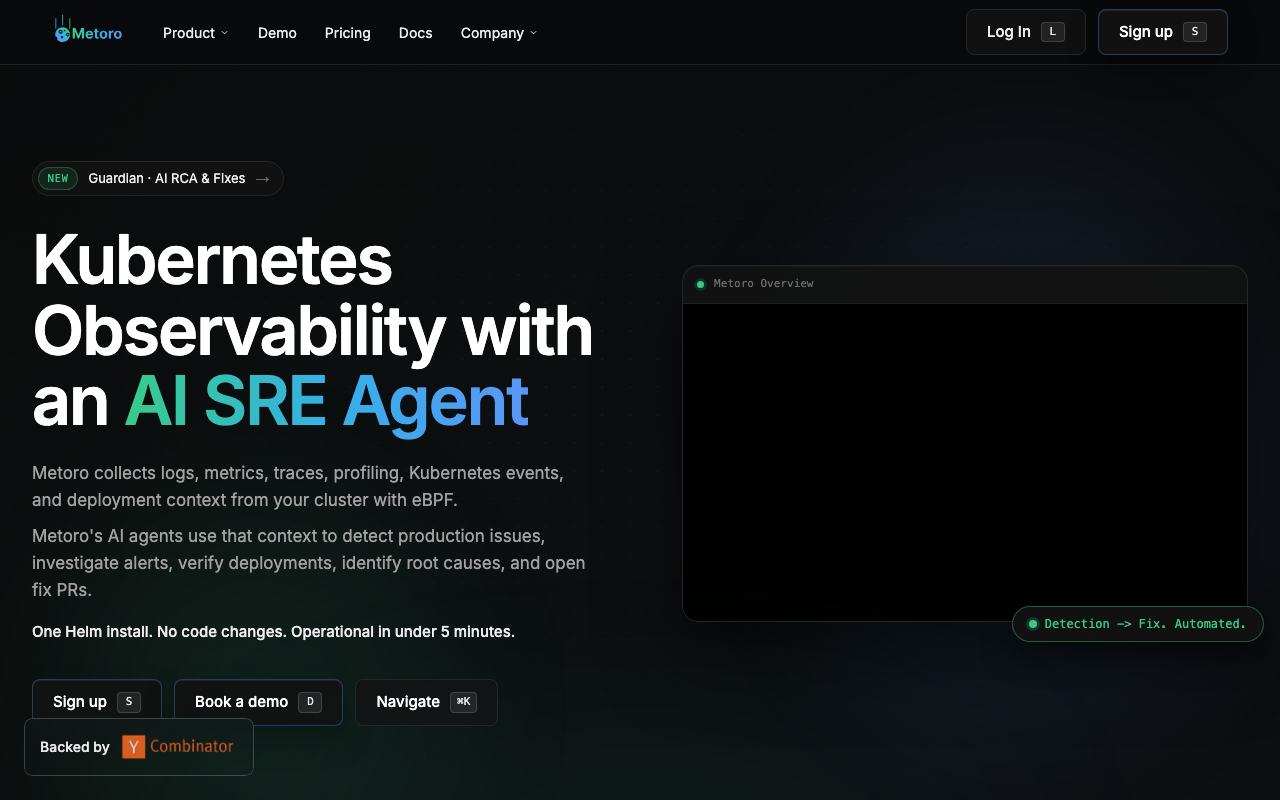The height and width of the screenshot is (800, 1280).
Task: Click the Detection -> Fix. Automated. pill
Action: (x=1138, y=624)
